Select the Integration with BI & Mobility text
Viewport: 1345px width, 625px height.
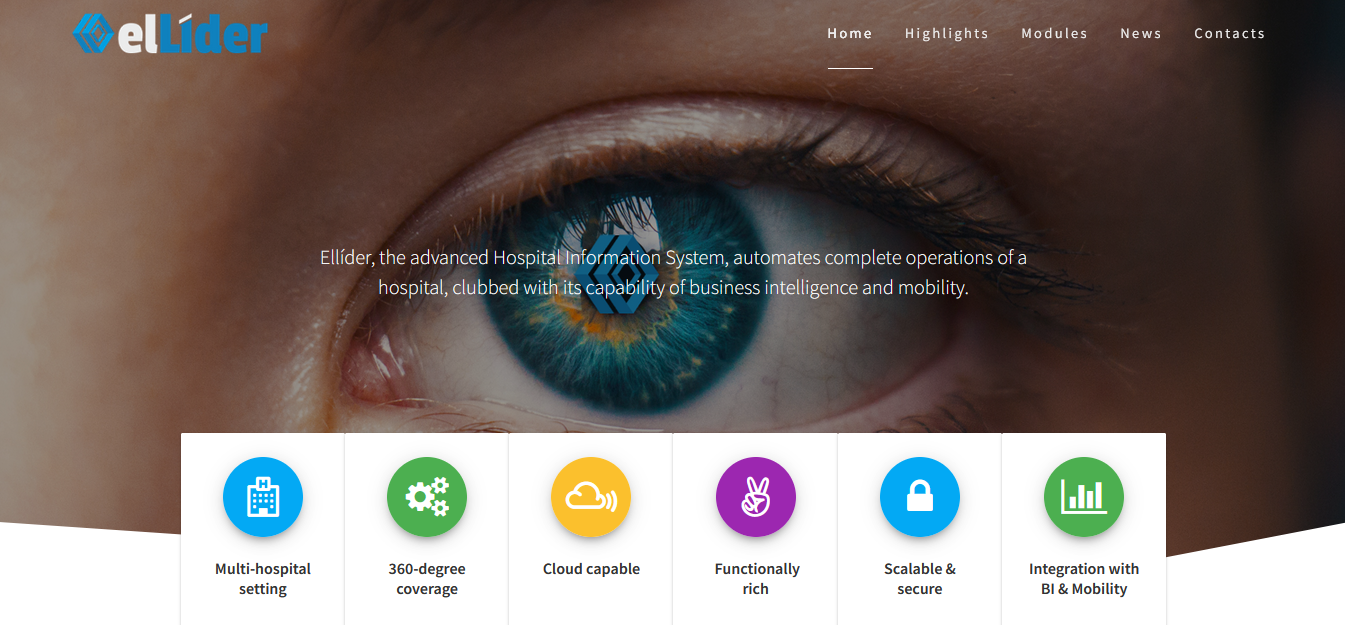1084,579
